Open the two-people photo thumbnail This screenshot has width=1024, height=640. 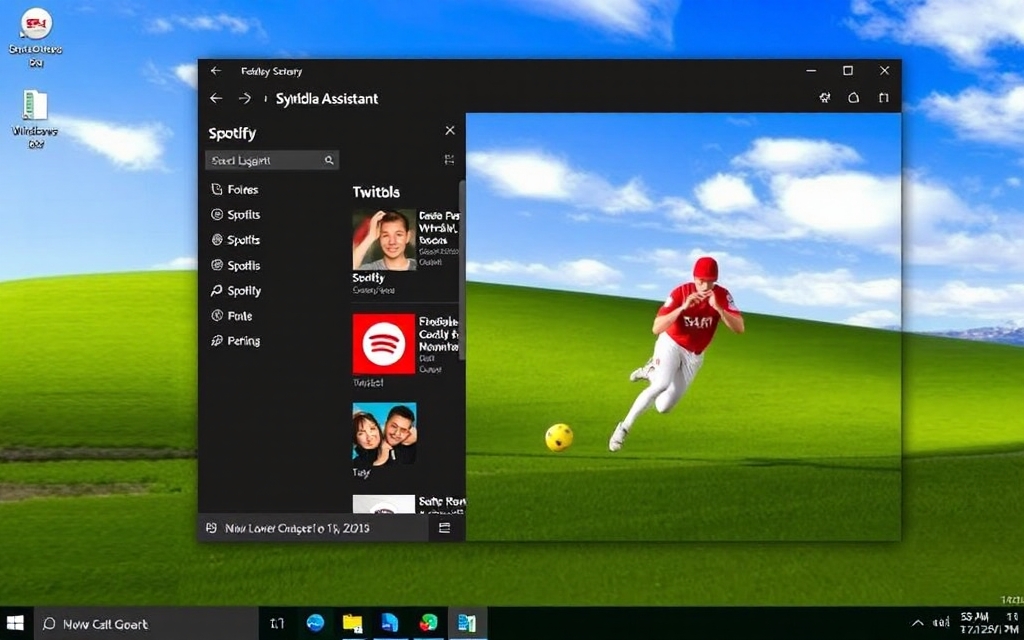384,434
